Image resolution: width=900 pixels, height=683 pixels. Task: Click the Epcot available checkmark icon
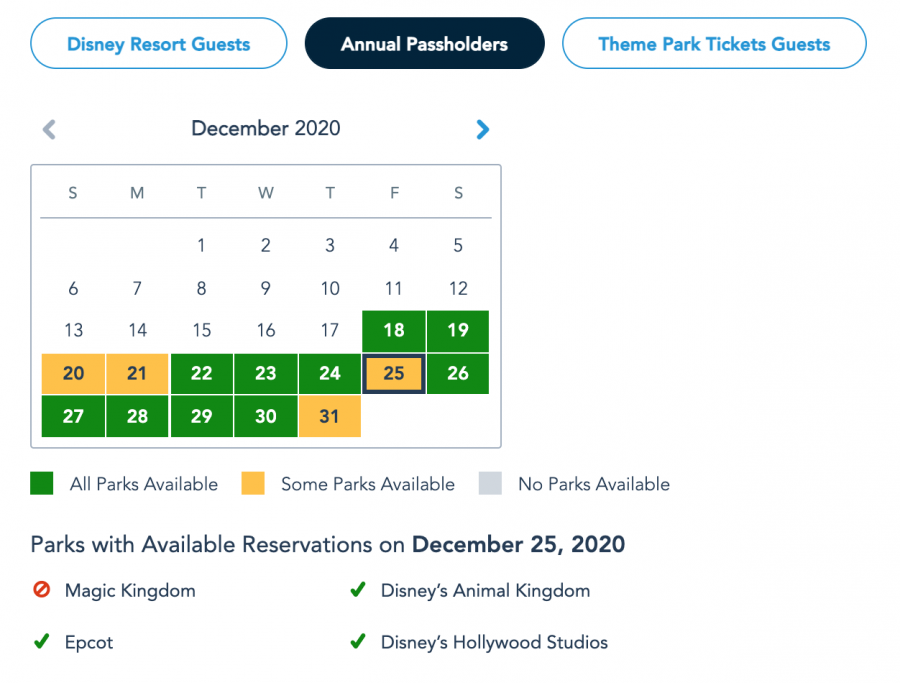pos(41,642)
